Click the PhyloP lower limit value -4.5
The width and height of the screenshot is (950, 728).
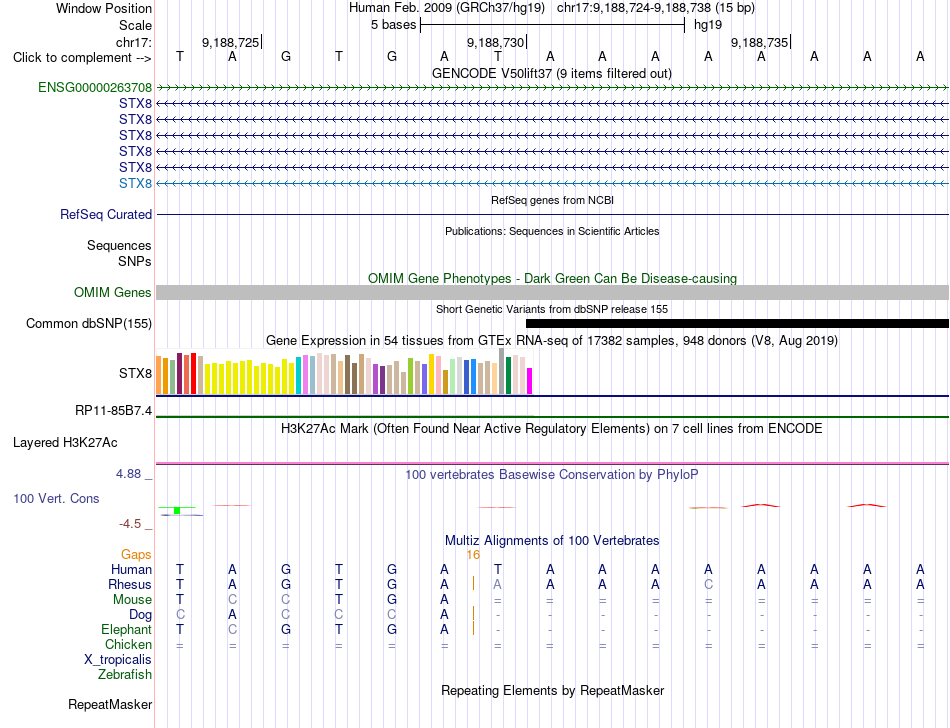pyautogui.click(x=130, y=524)
